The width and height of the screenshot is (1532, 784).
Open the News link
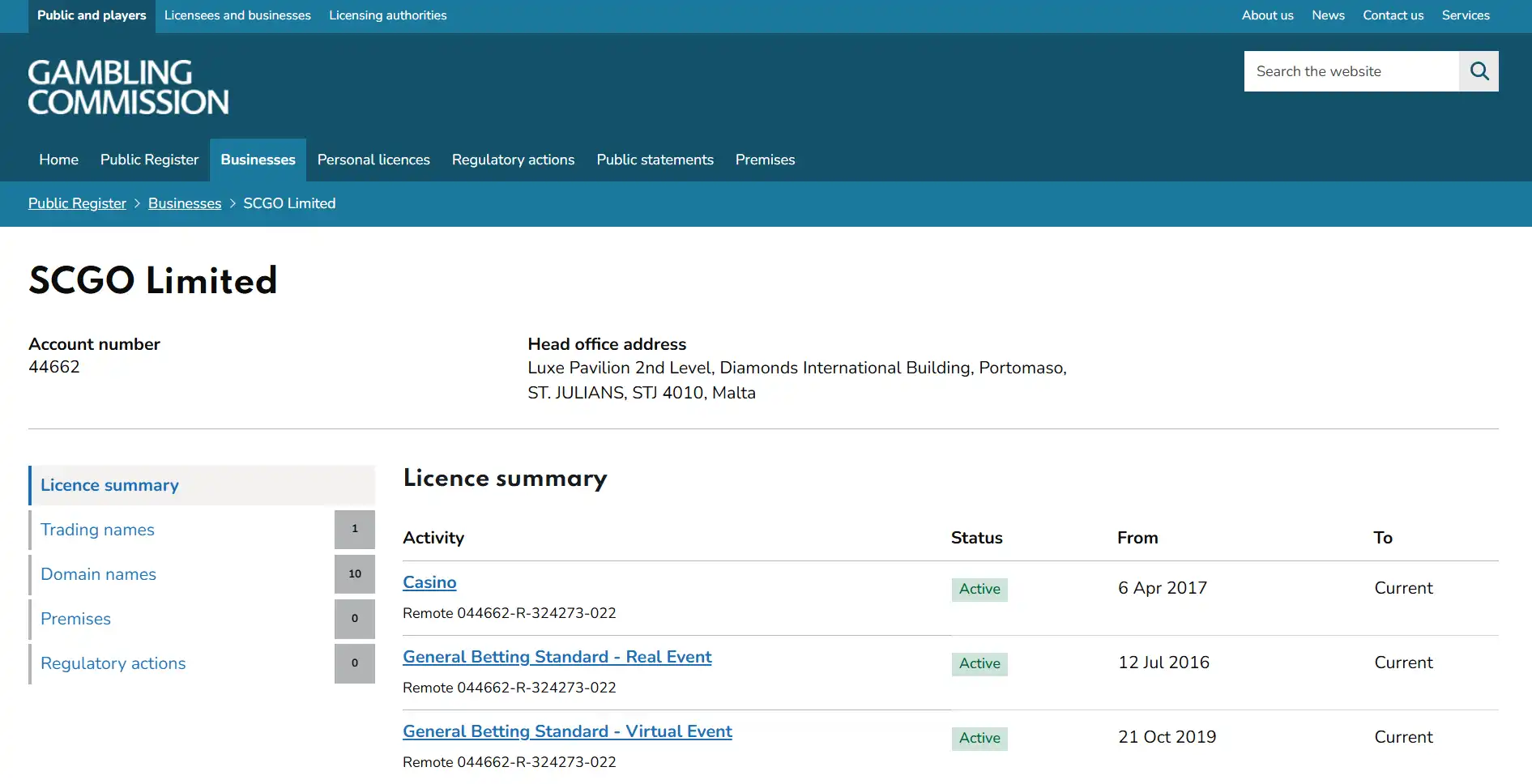1328,15
